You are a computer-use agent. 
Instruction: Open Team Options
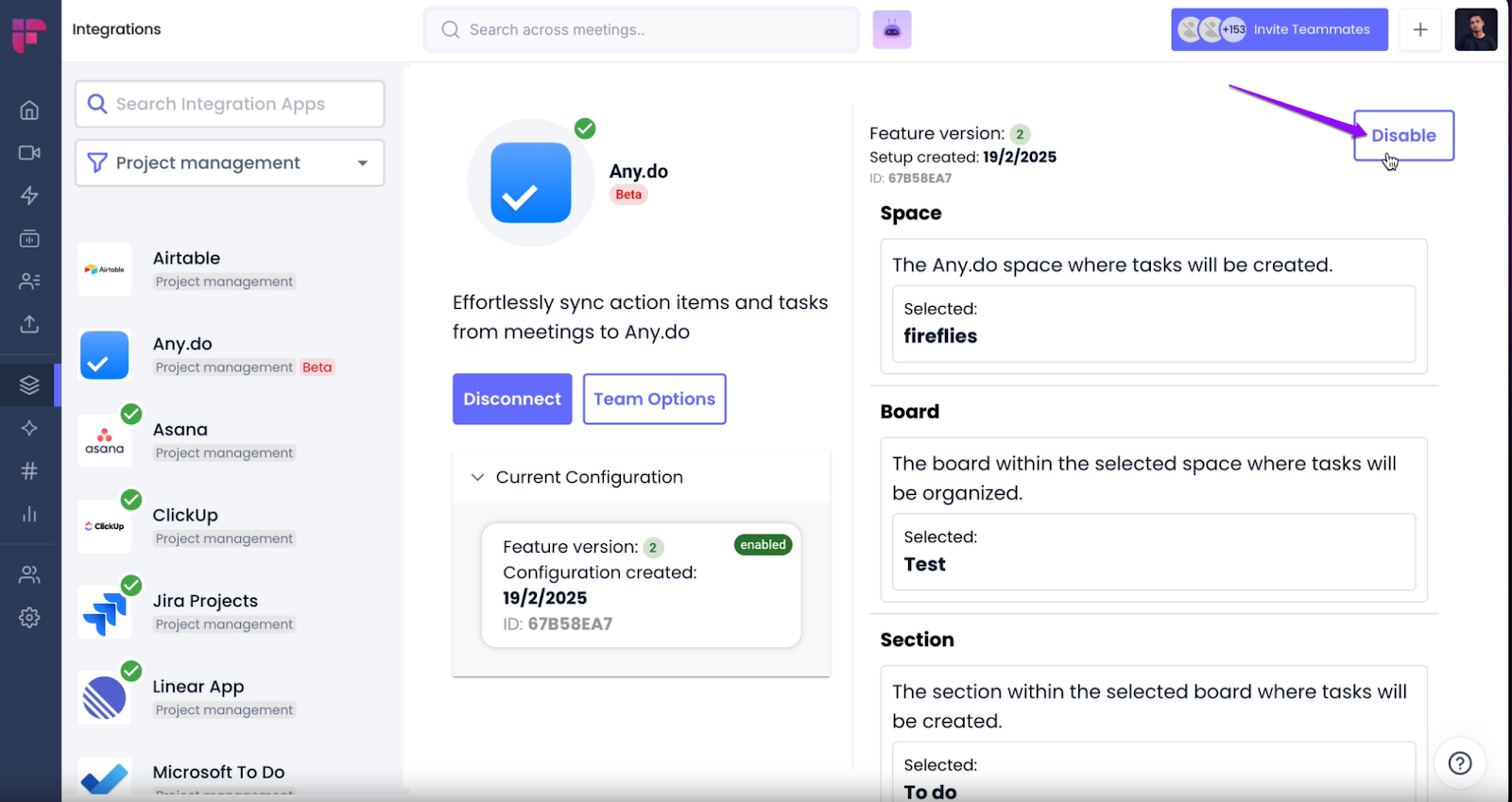click(654, 399)
